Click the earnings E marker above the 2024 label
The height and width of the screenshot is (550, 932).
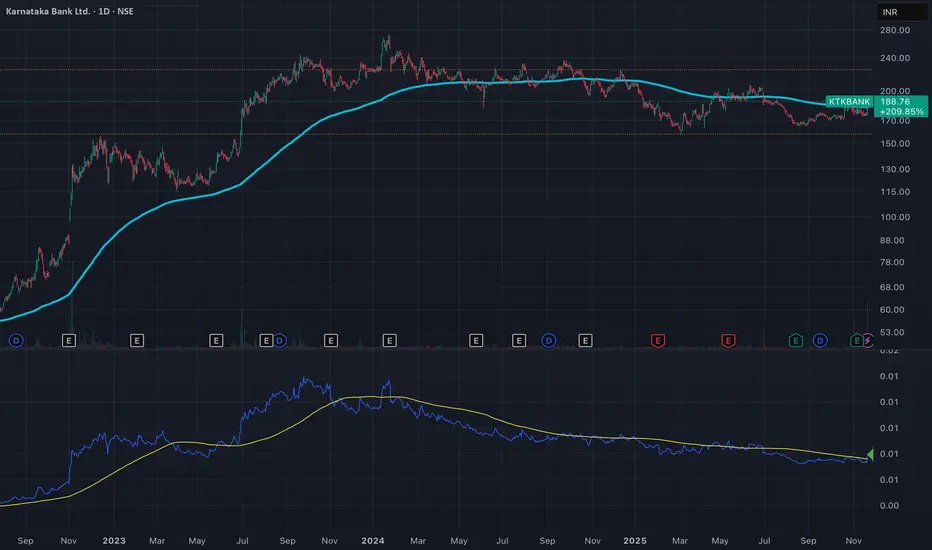click(389, 341)
